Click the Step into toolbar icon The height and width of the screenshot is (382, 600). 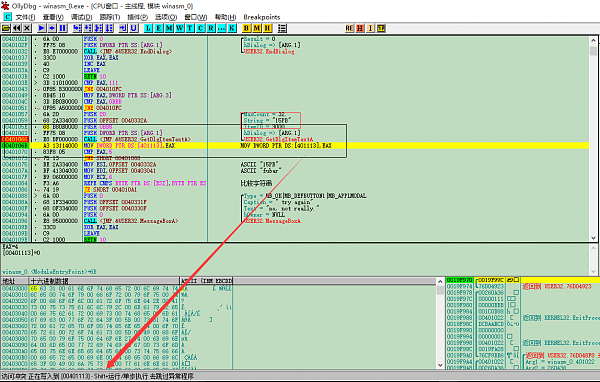[x=77, y=28]
